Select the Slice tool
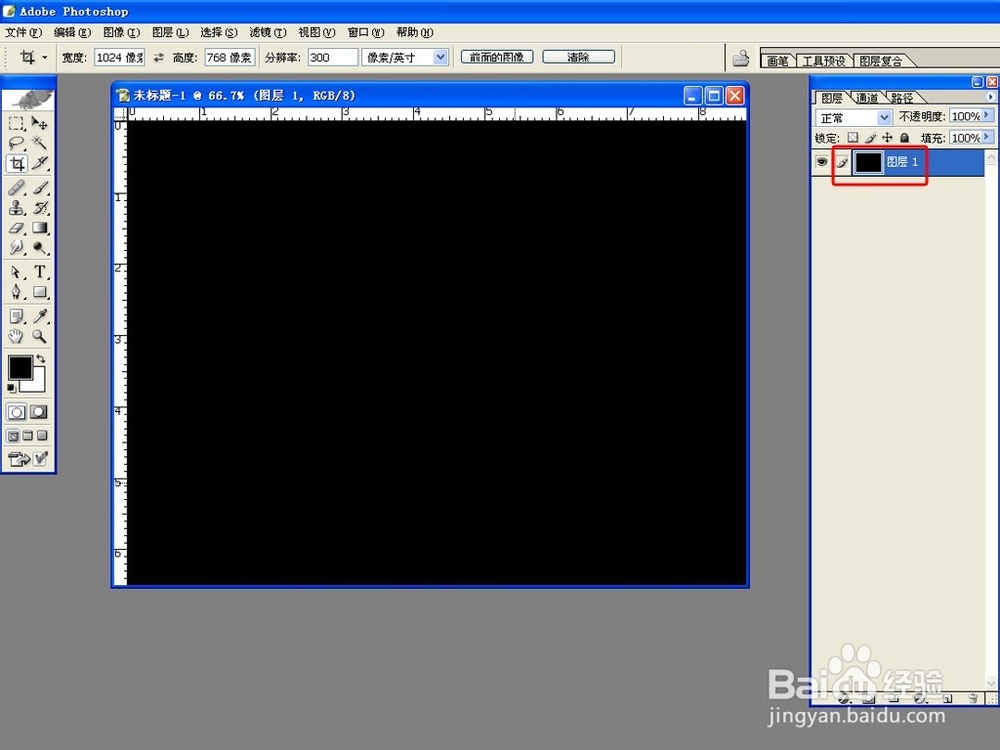This screenshot has width=1000, height=750. point(40,163)
